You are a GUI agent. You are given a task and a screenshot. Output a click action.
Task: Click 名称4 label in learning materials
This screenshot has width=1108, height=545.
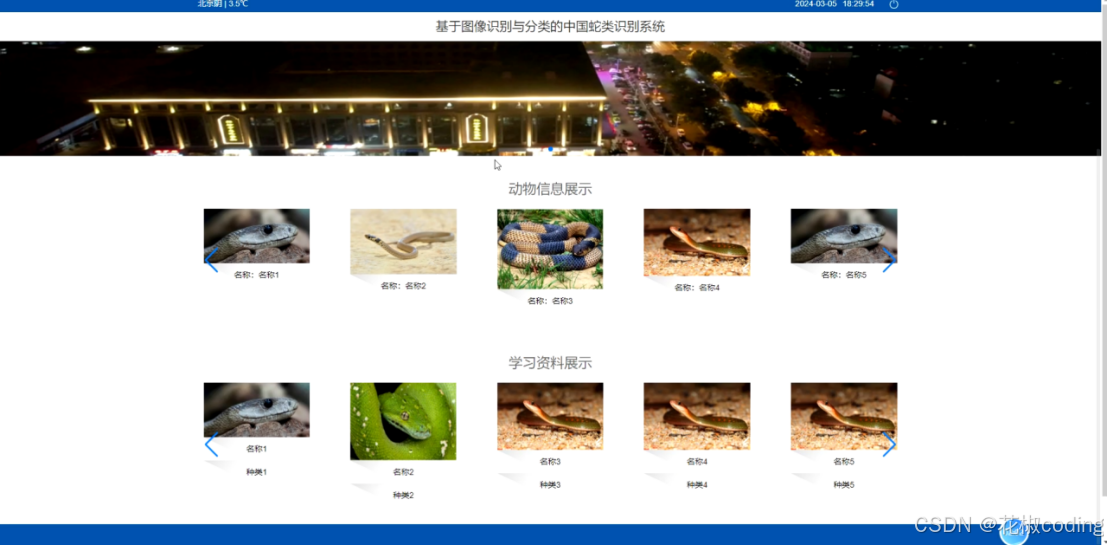pos(697,462)
